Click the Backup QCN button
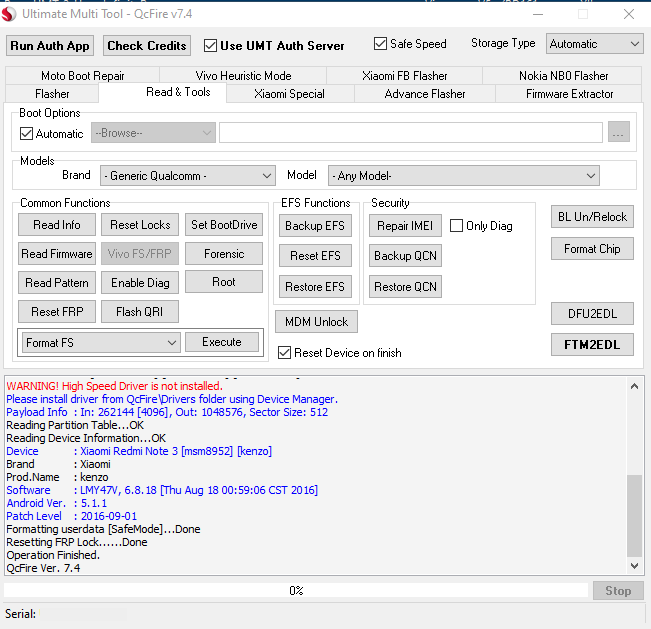 point(405,256)
